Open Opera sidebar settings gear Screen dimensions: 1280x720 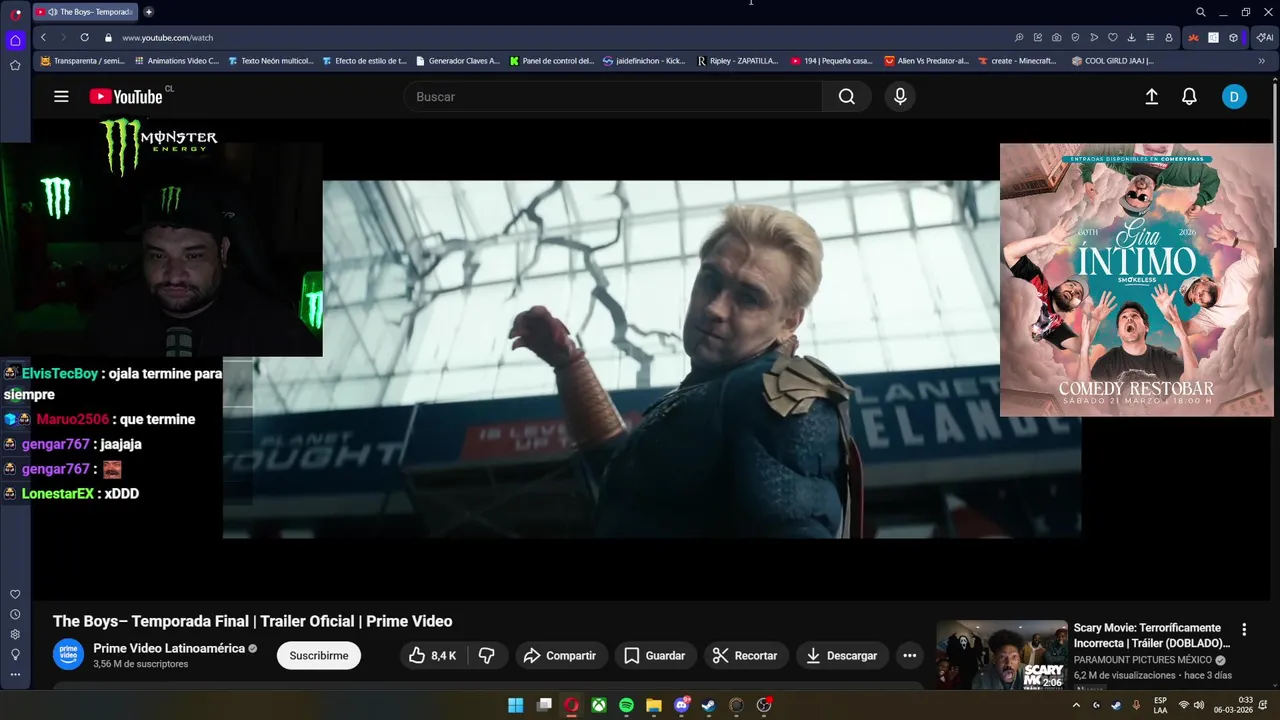15,635
